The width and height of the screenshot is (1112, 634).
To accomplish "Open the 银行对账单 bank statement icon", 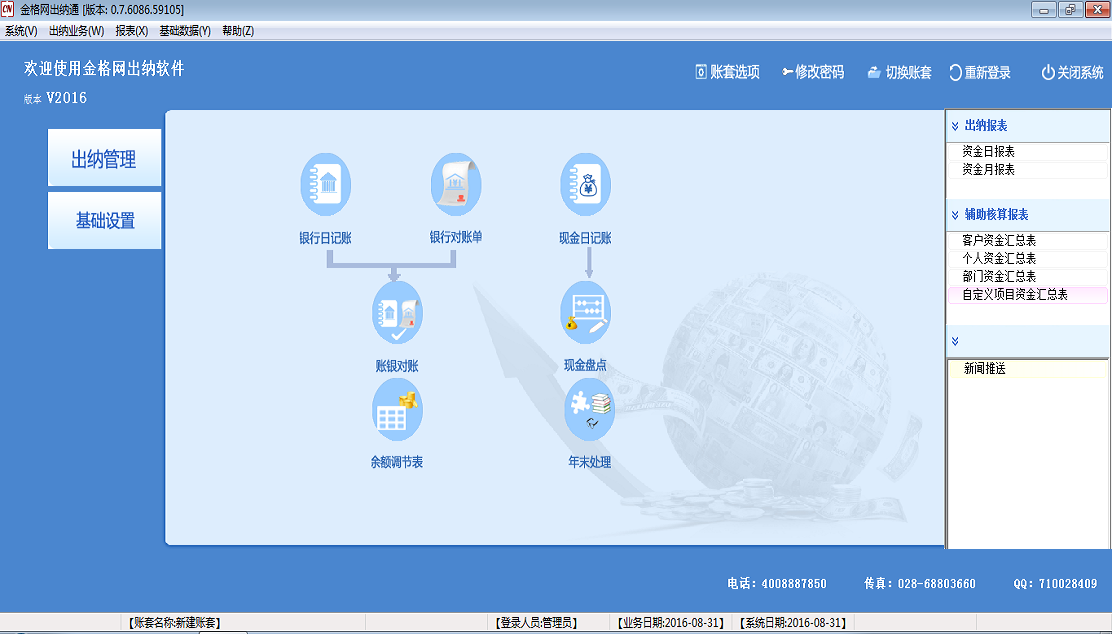I will [x=455, y=186].
